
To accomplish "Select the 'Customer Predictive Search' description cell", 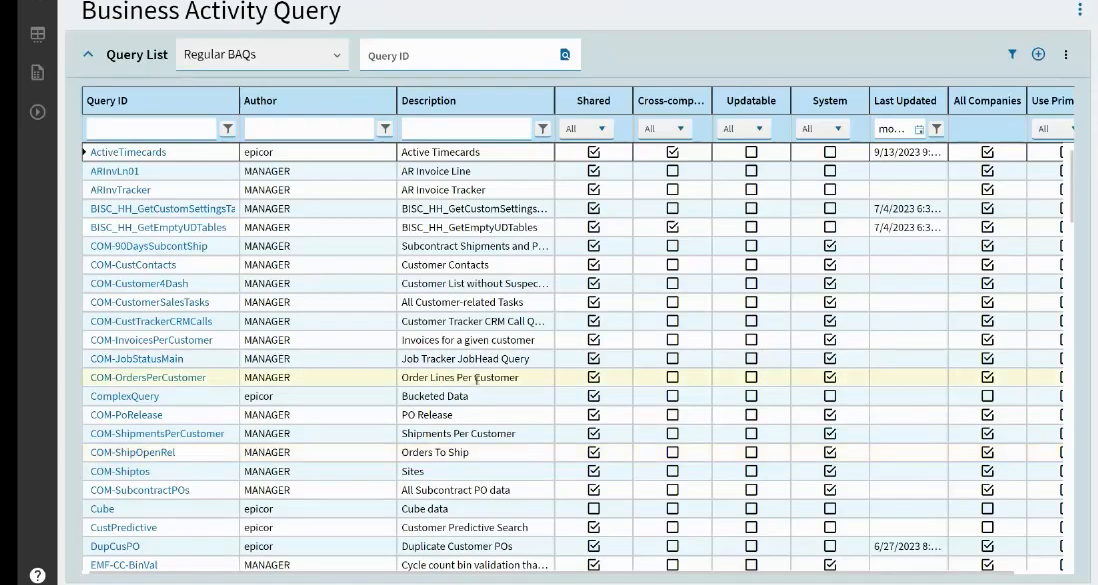I will [475, 528].
